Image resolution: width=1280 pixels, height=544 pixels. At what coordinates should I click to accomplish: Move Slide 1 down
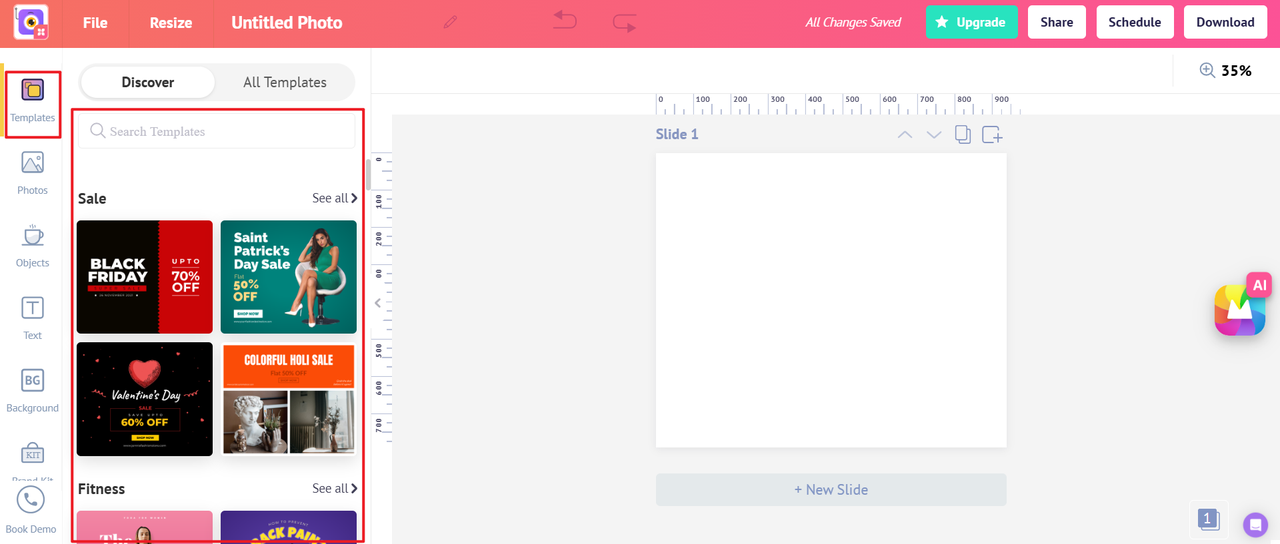click(934, 134)
